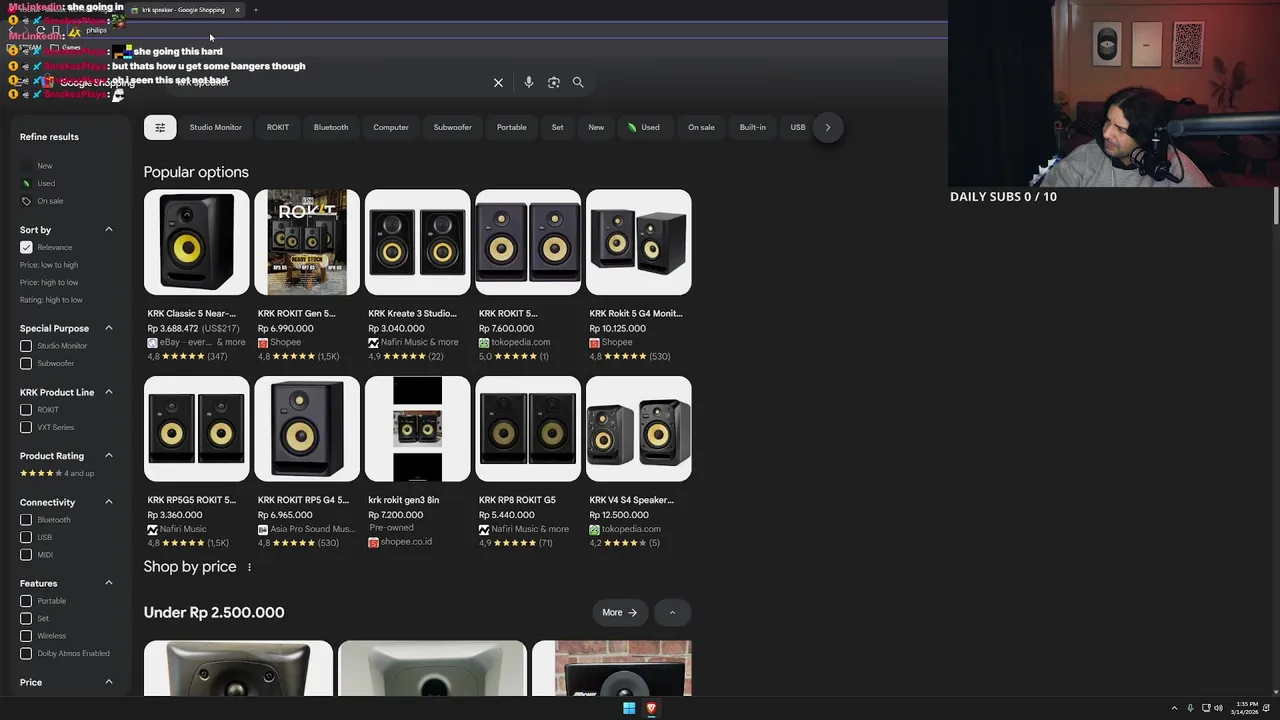Open KRK Kreate 3 Studio product thumbnail
The image size is (1280, 720).
coord(417,242)
